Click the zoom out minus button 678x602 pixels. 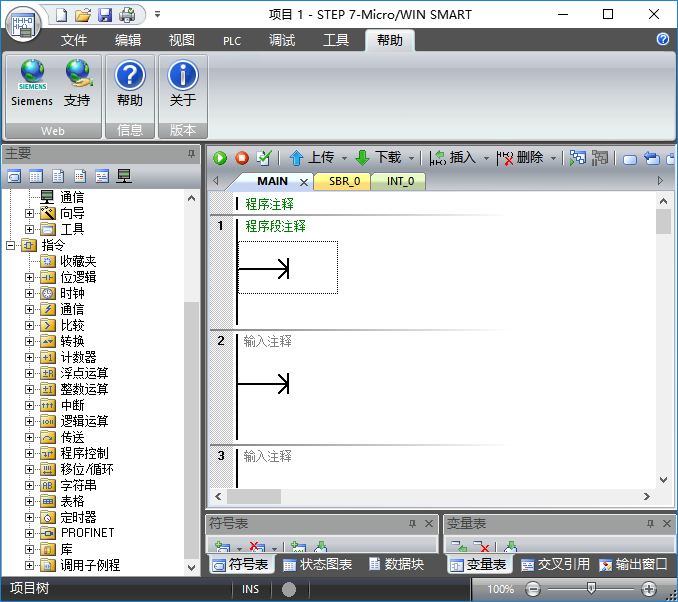(x=533, y=589)
